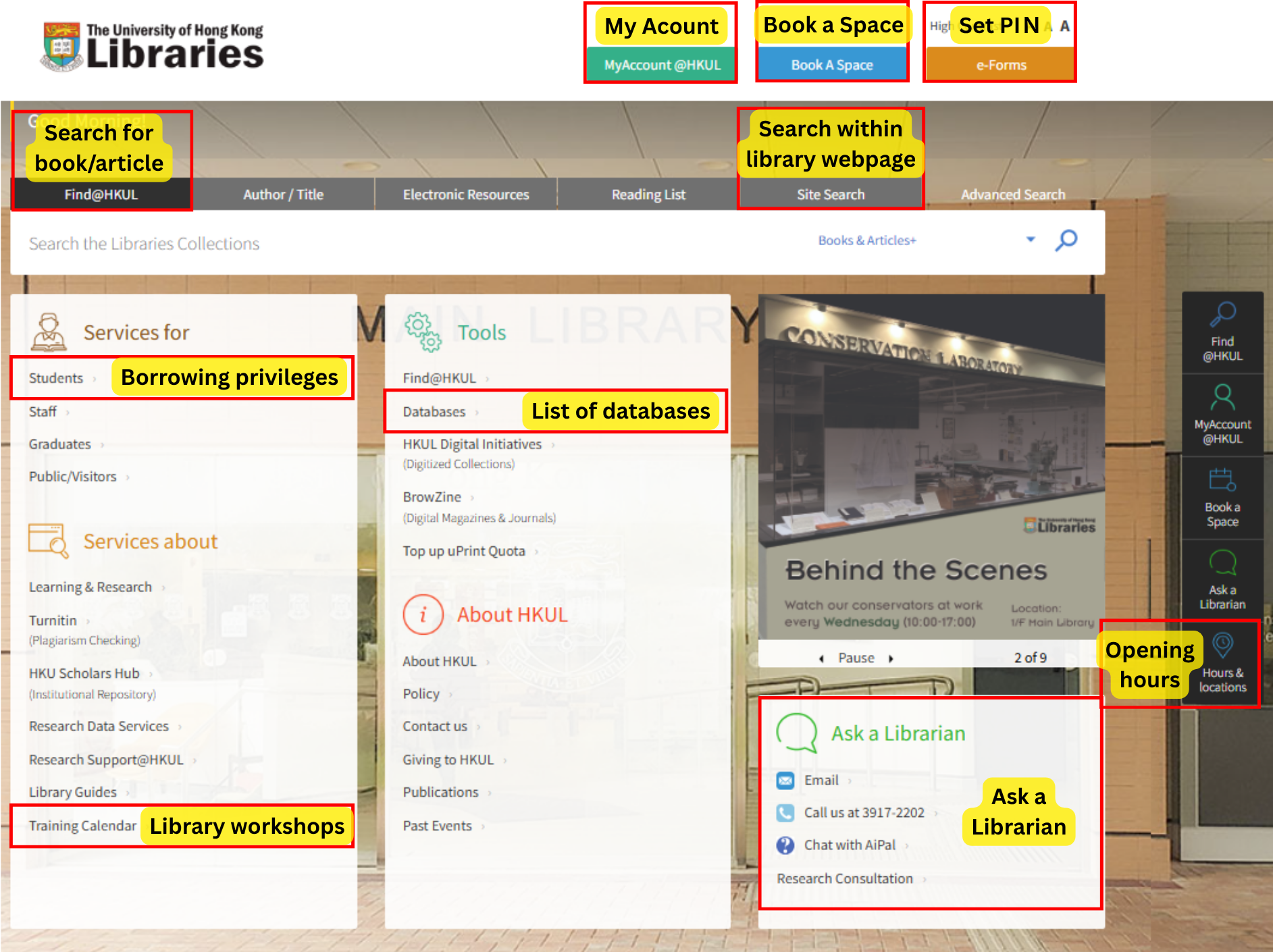Open Library Guides link
Image resolution: width=1273 pixels, height=952 pixels.
[x=73, y=792]
